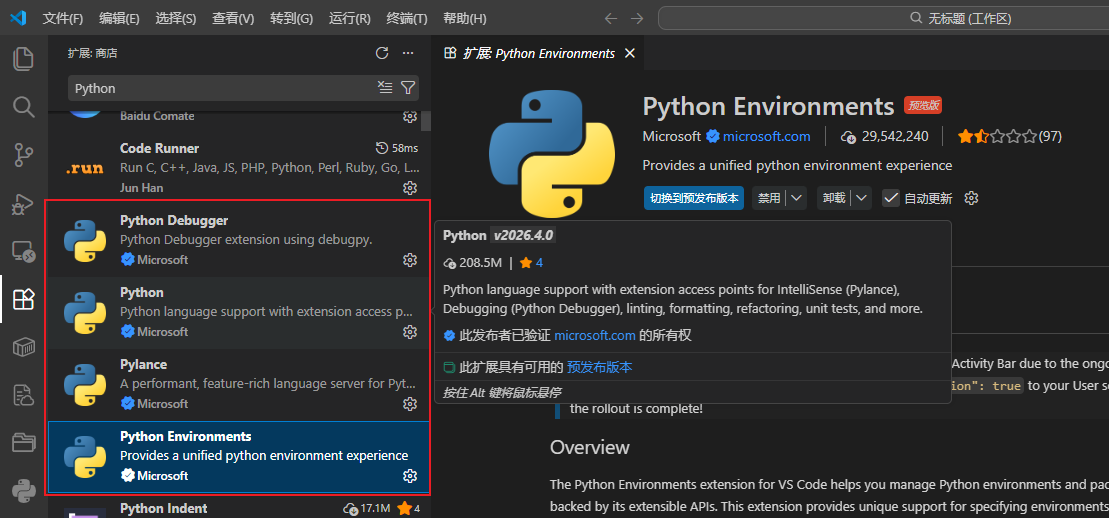Open the Explorer view in activity bar
1109x518 pixels.
coord(23,59)
